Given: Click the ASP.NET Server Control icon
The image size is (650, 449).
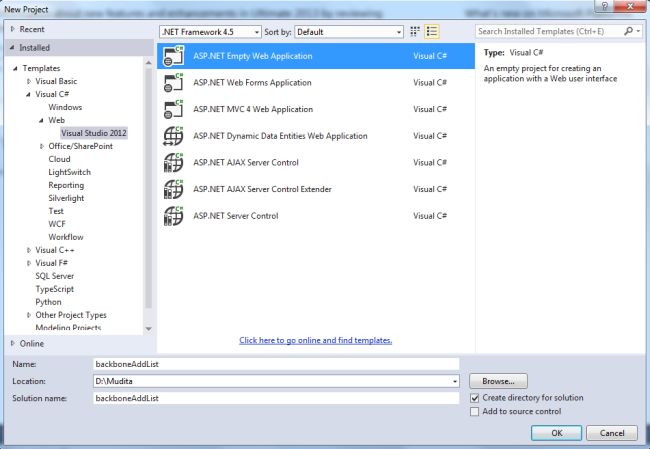Looking at the screenshot, I should tap(173, 216).
